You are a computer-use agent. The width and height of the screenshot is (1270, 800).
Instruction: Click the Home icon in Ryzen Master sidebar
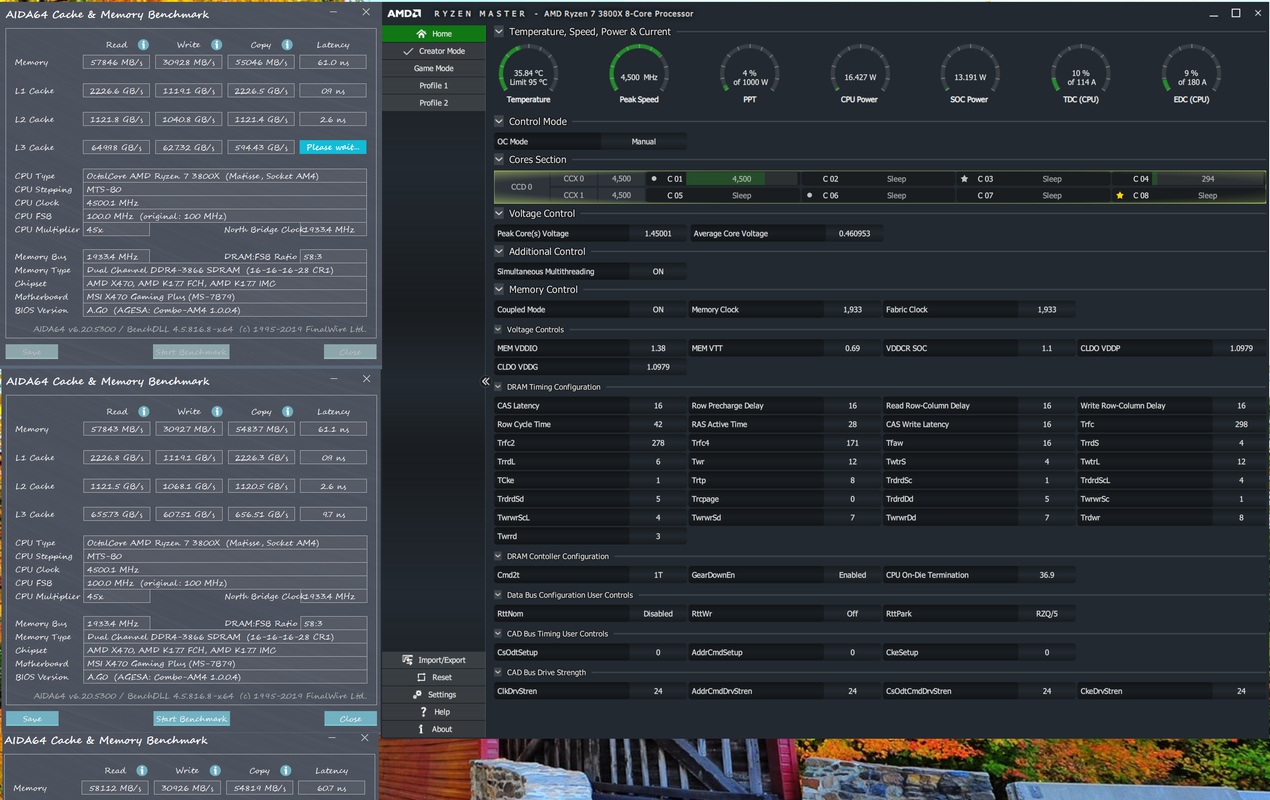[422, 34]
